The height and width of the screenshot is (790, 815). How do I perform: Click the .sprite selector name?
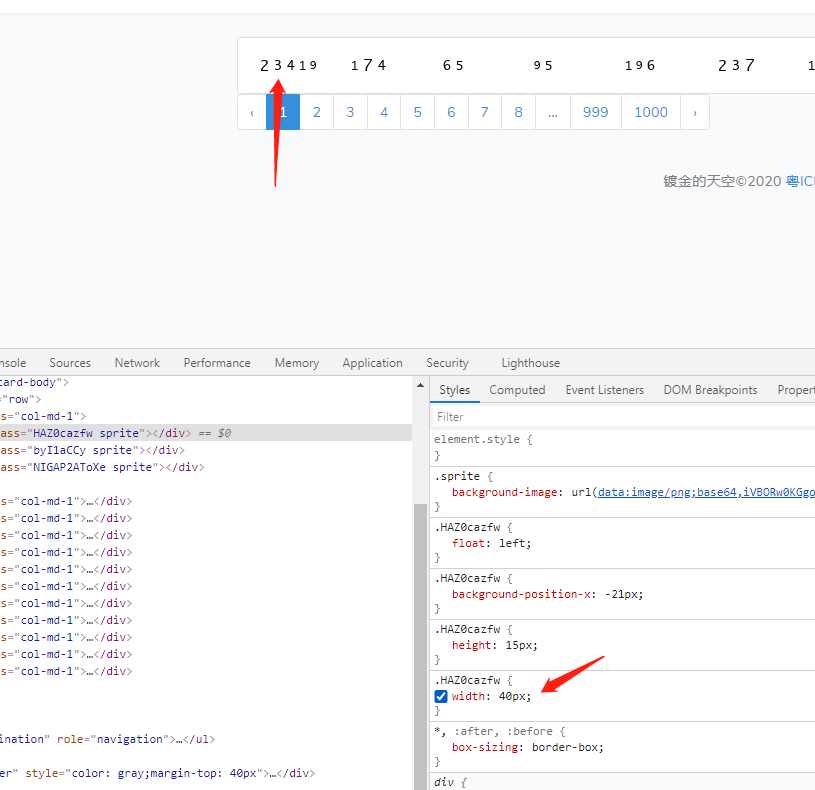click(x=457, y=476)
